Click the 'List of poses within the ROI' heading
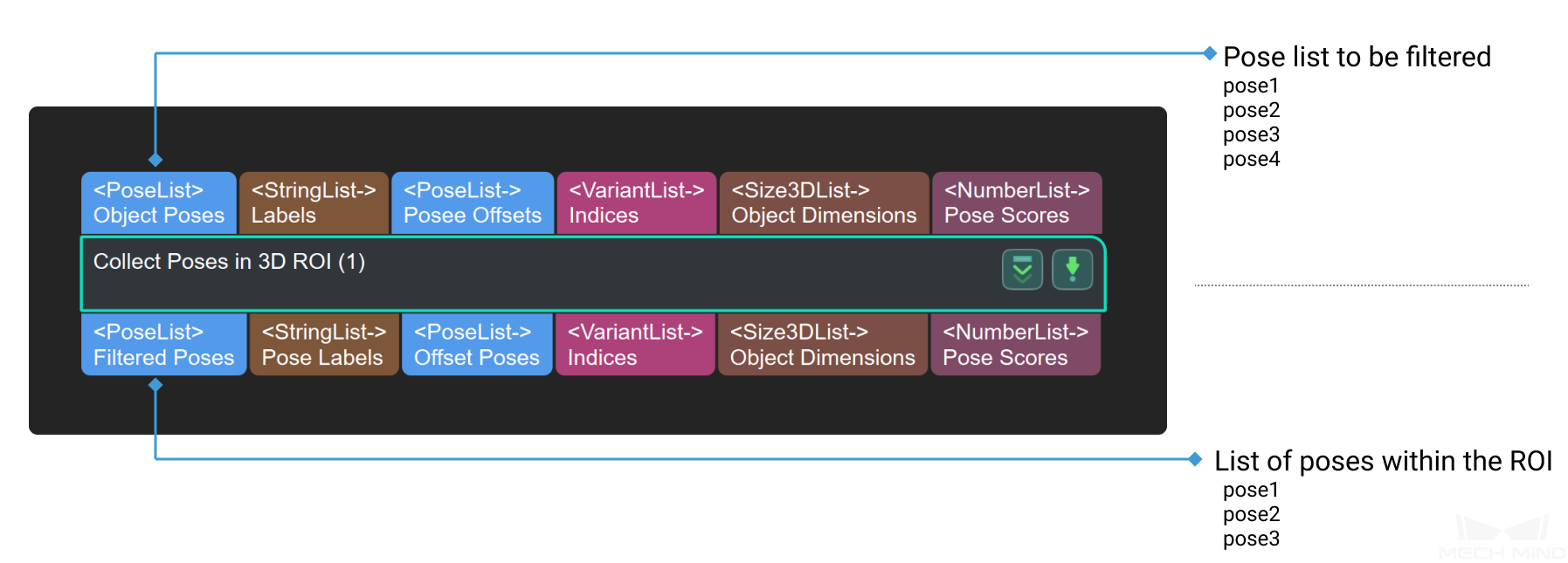The width and height of the screenshot is (1568, 563). pyautogui.click(x=1383, y=461)
